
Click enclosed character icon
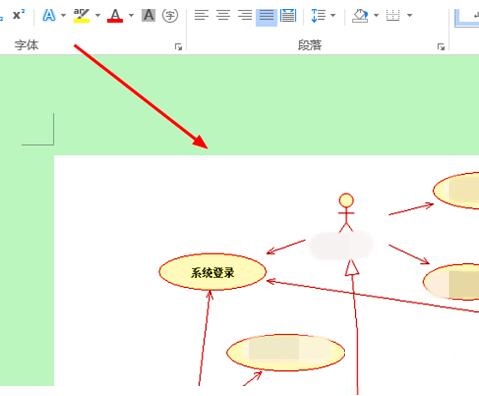pyautogui.click(x=170, y=15)
